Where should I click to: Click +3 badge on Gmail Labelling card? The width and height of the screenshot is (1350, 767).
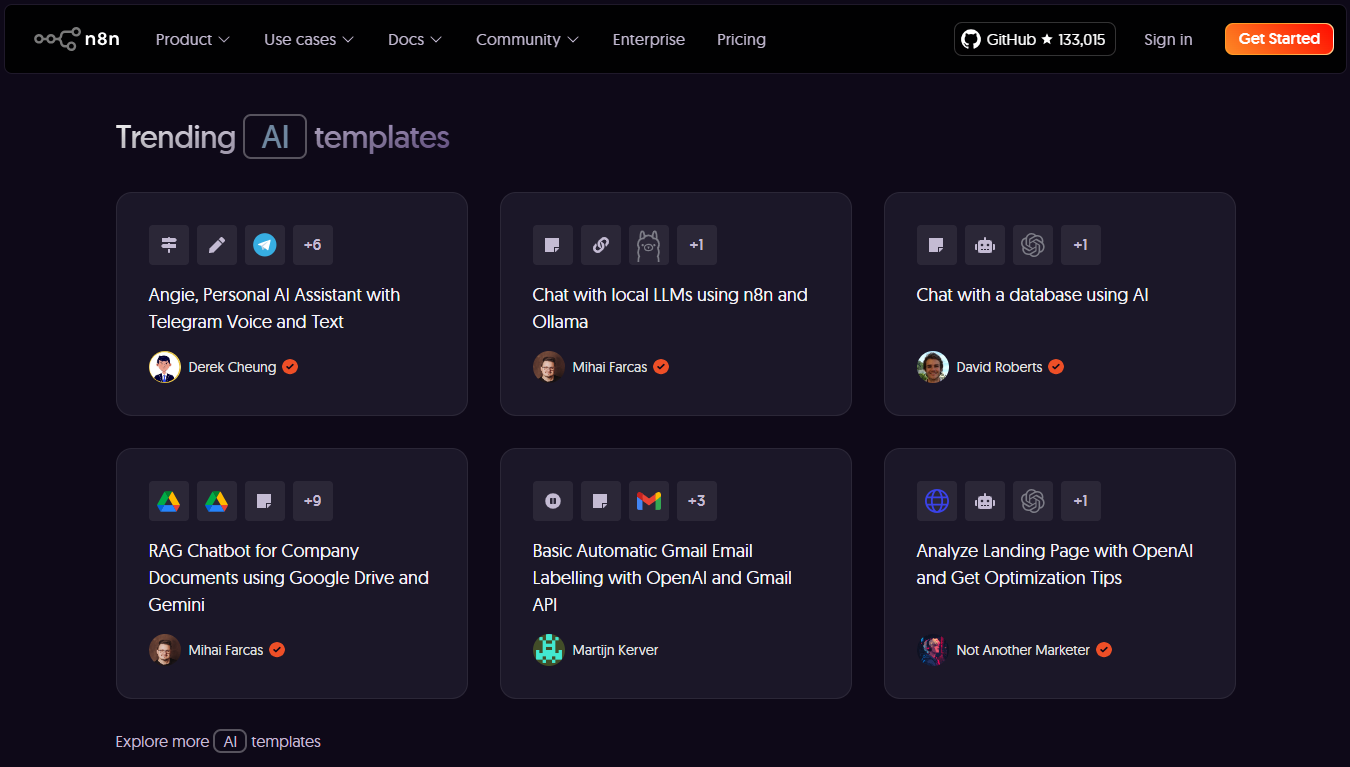pyautogui.click(x=697, y=501)
